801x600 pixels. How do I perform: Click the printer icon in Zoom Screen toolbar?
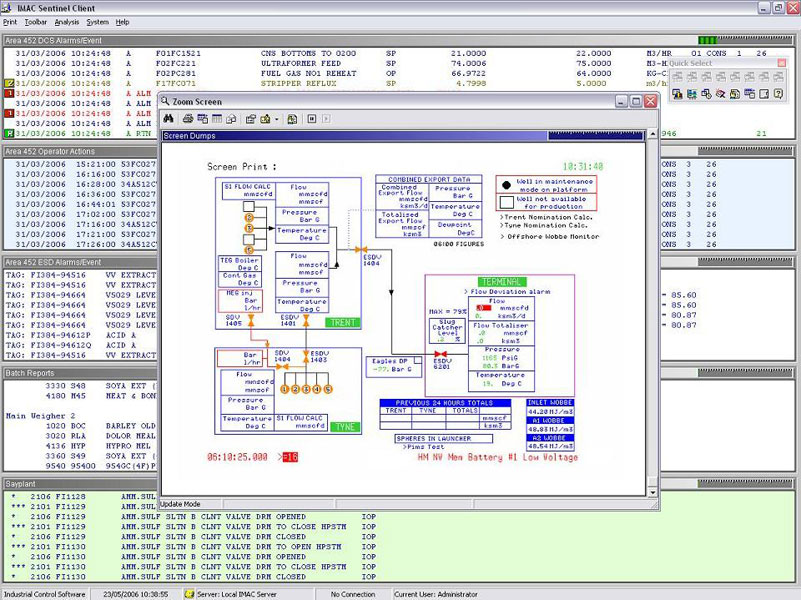tap(187, 119)
